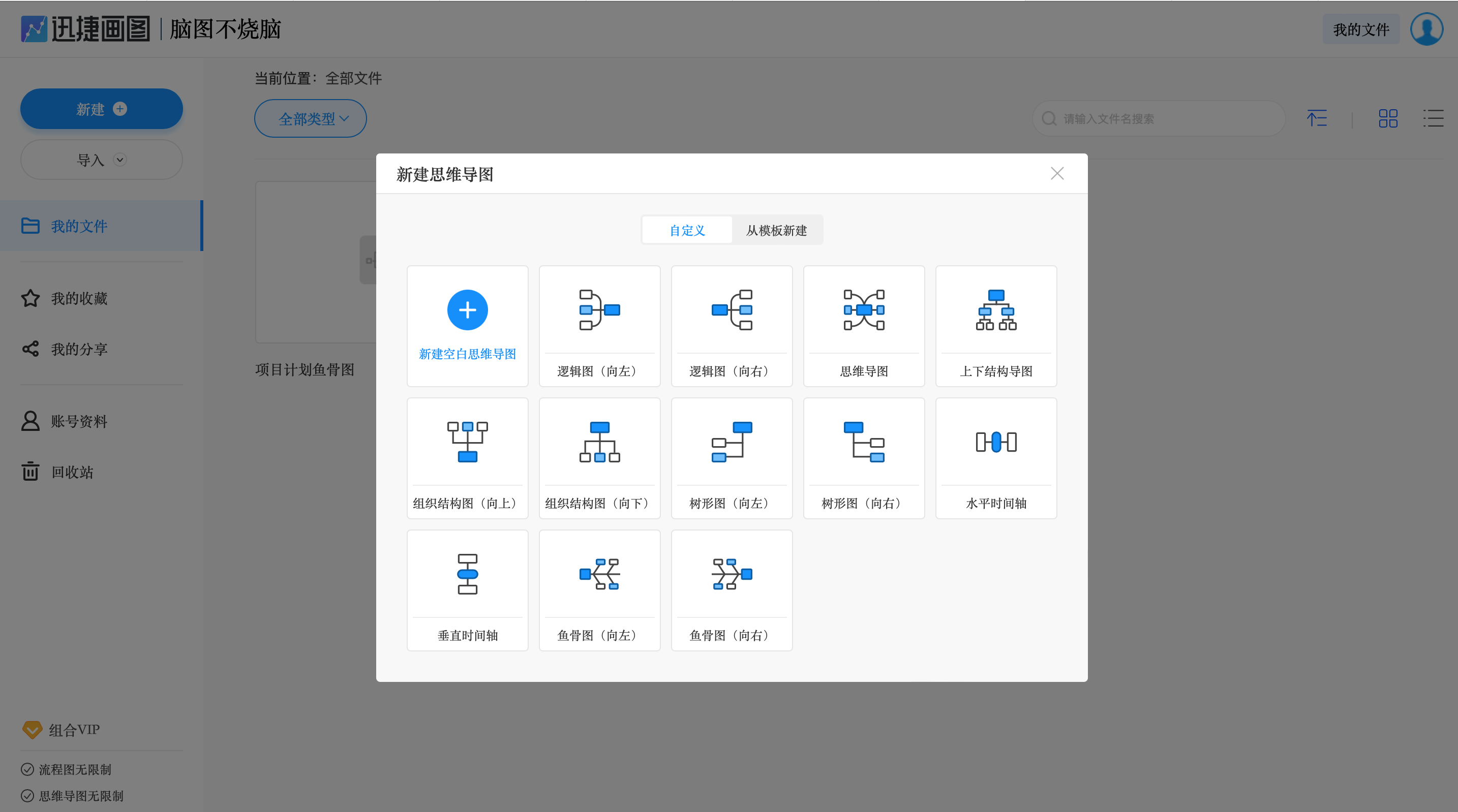Switch to 从模板新建 tab
The image size is (1458, 812).
[776, 230]
